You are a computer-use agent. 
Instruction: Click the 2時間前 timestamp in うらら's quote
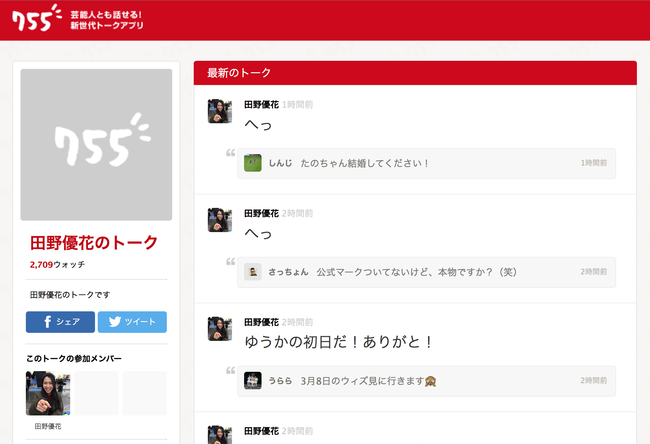coord(594,381)
